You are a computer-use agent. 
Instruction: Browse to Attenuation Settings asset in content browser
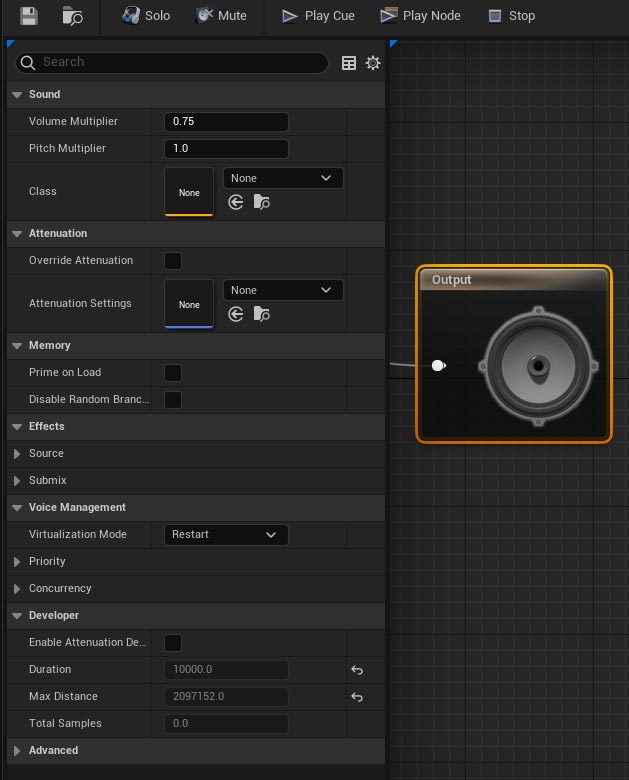click(x=261, y=314)
